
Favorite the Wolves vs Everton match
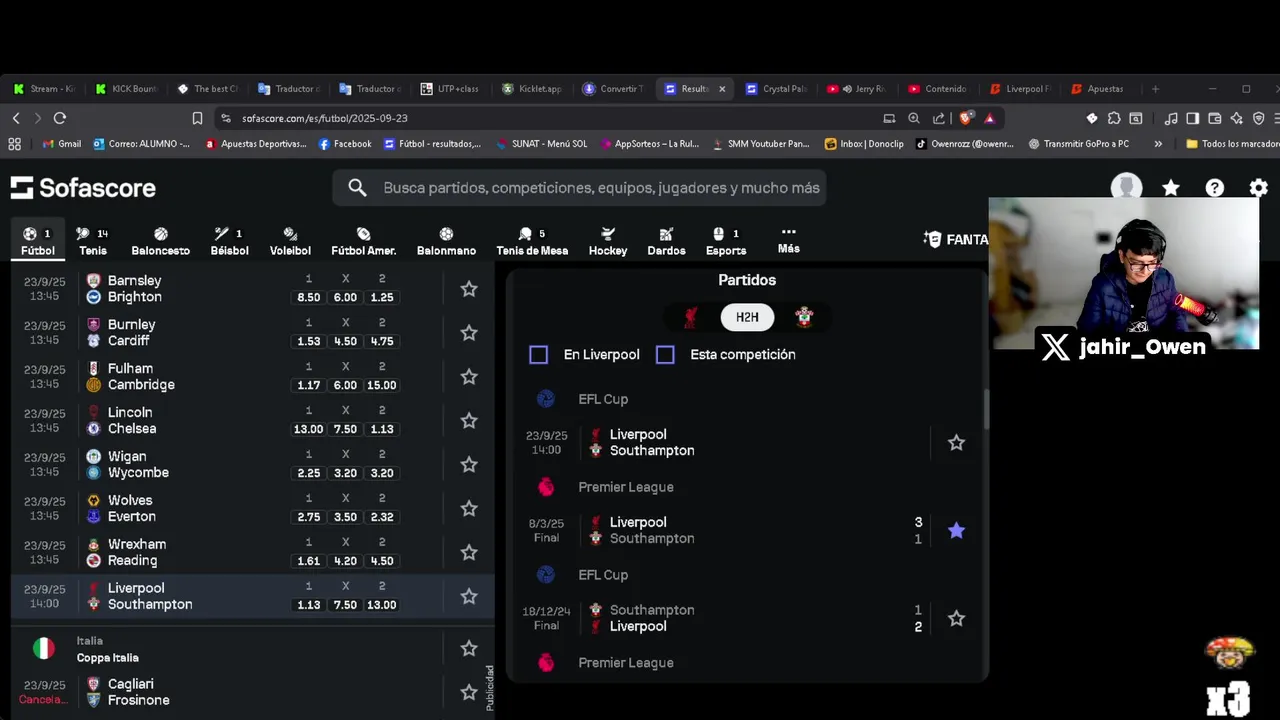tap(469, 509)
